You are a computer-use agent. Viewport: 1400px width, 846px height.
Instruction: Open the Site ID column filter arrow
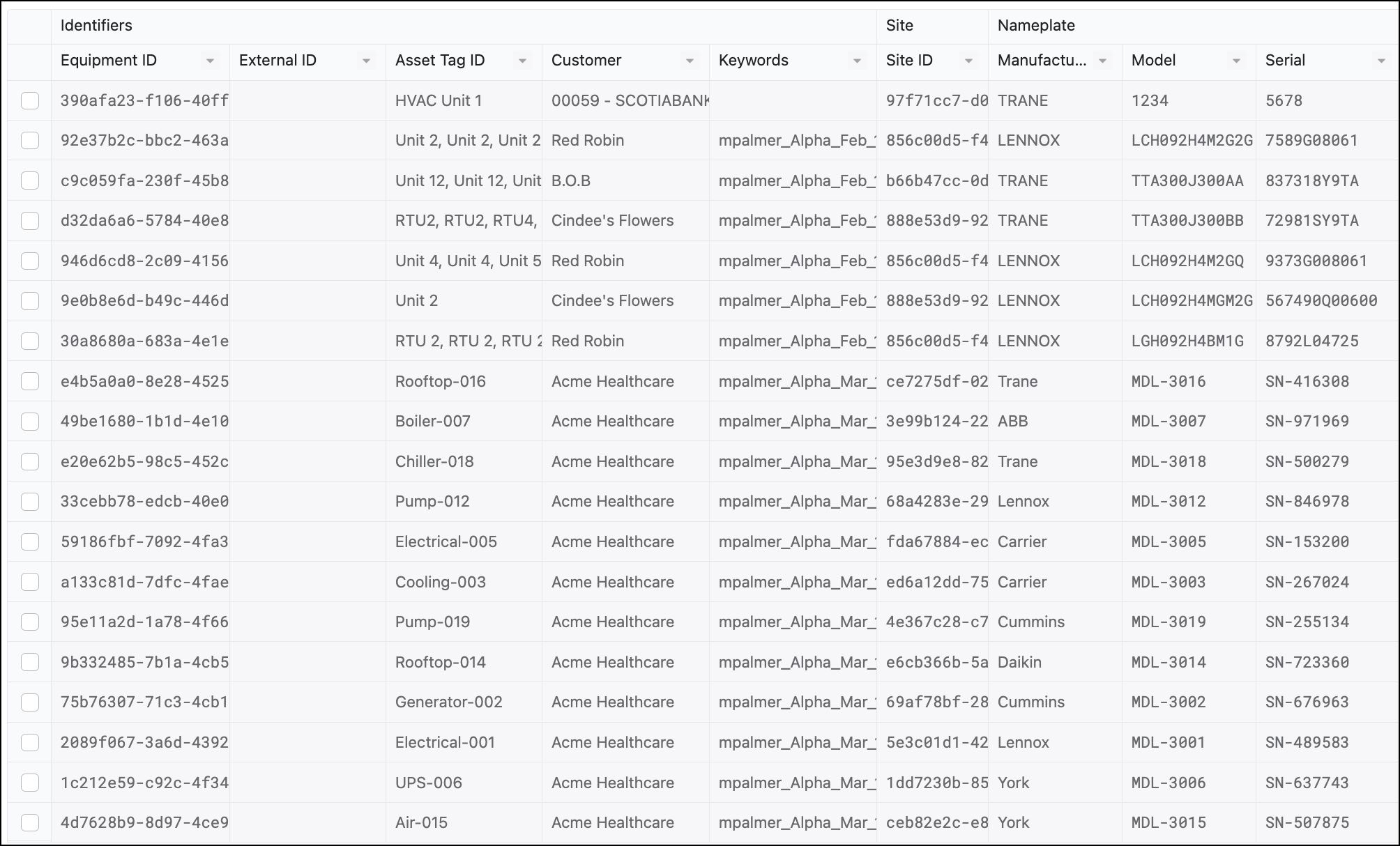coord(968,61)
